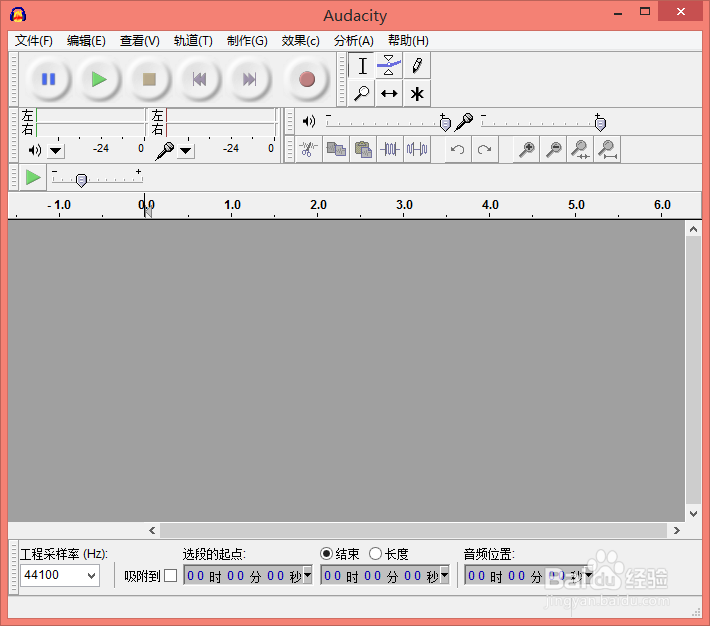Click the Audacity title bar app icon

(18, 15)
